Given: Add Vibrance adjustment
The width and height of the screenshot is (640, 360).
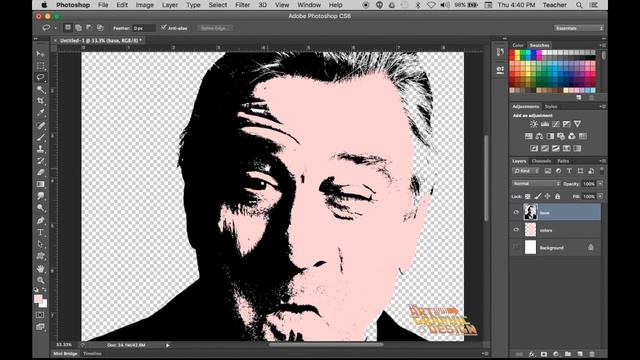Looking at the screenshot, I should [x=577, y=124].
